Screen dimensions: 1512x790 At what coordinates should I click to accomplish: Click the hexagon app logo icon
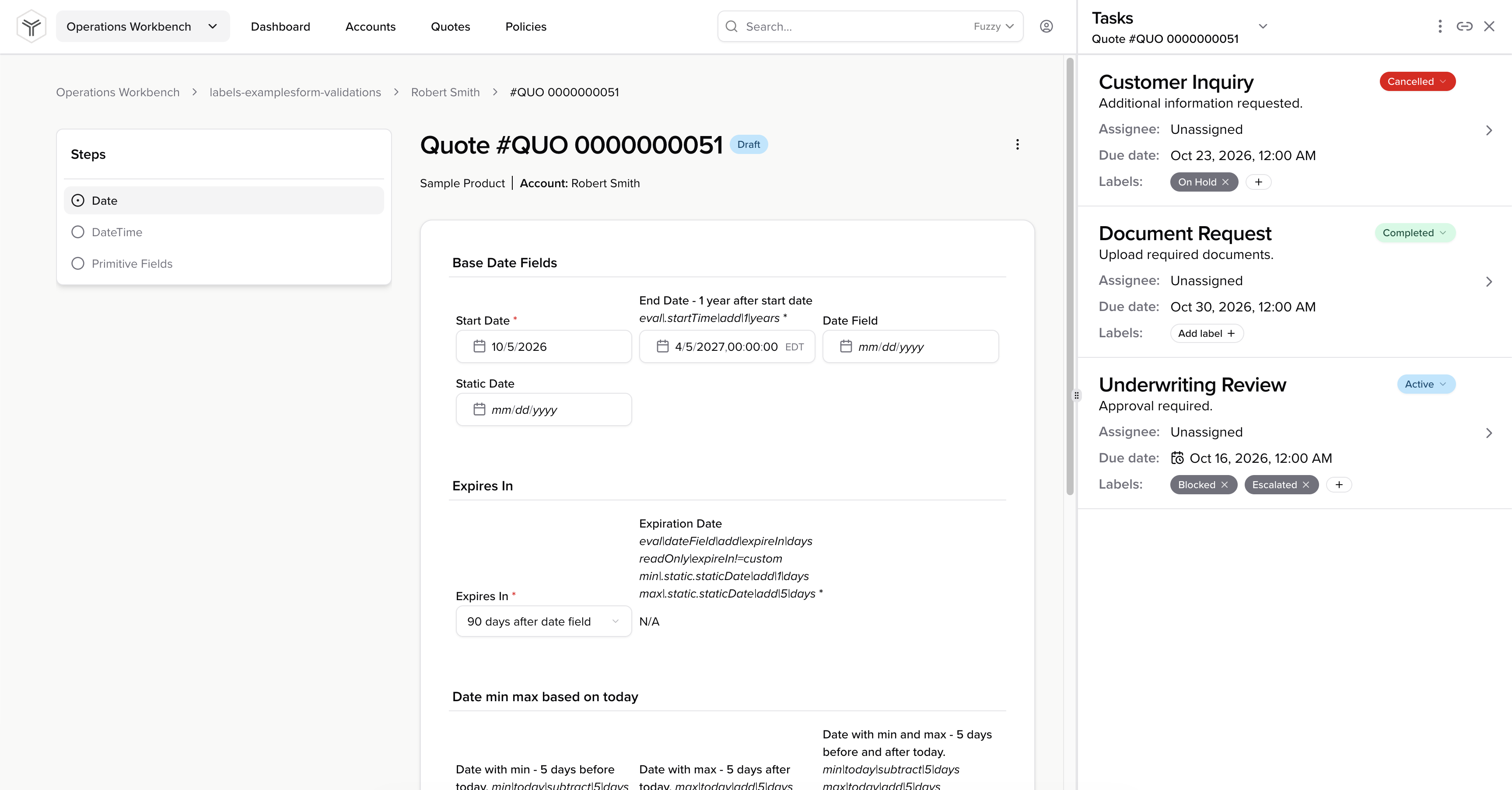pyautogui.click(x=31, y=26)
